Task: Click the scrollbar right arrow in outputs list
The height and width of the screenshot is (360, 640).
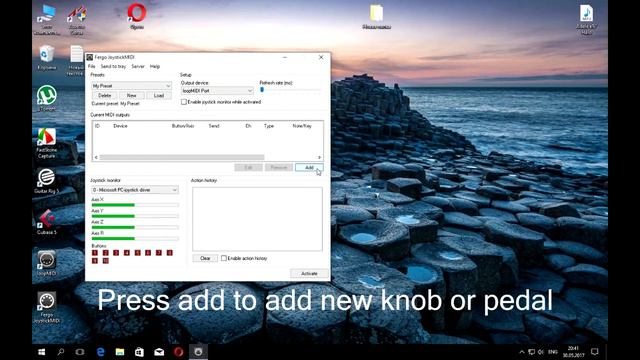Action: (x=319, y=158)
